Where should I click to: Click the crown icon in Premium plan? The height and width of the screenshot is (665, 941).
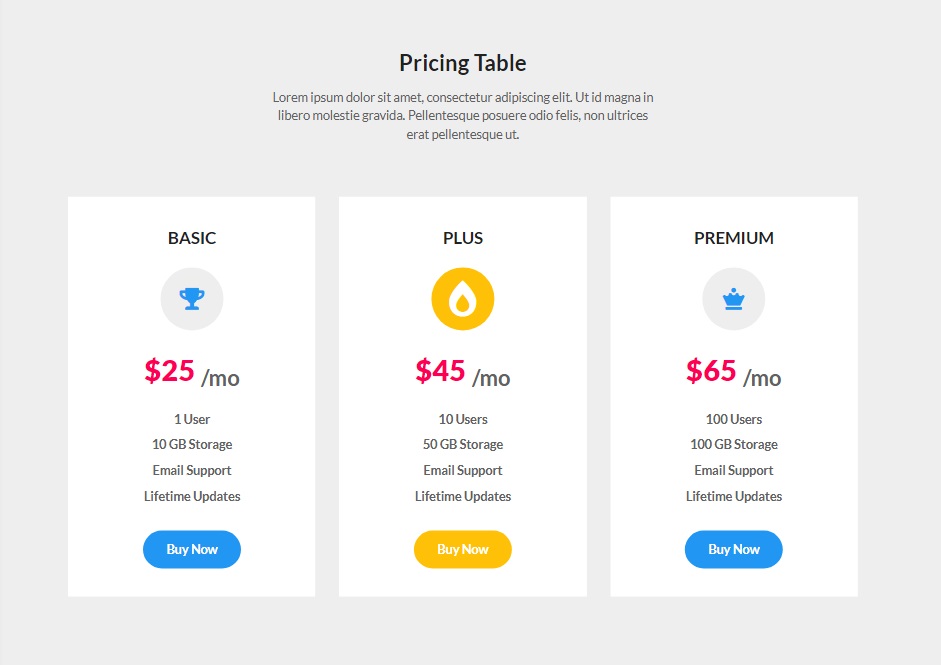[733, 299]
